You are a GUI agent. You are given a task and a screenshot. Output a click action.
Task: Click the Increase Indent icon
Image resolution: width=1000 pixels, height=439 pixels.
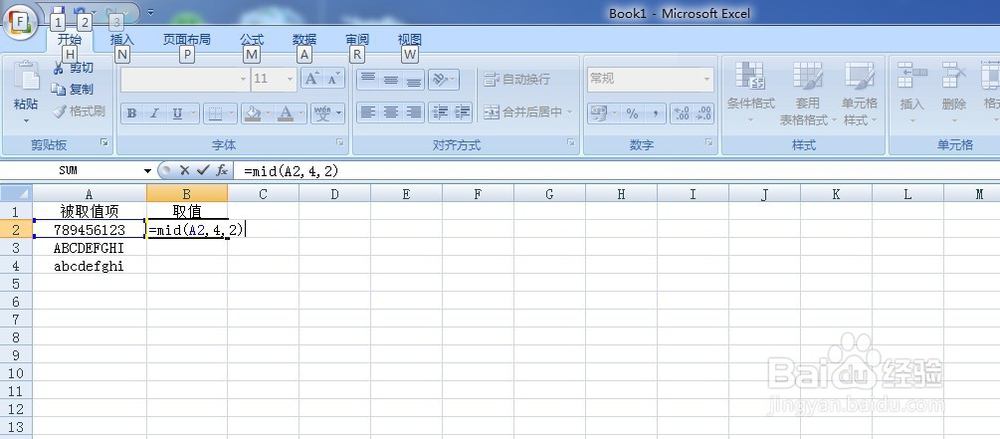point(462,112)
